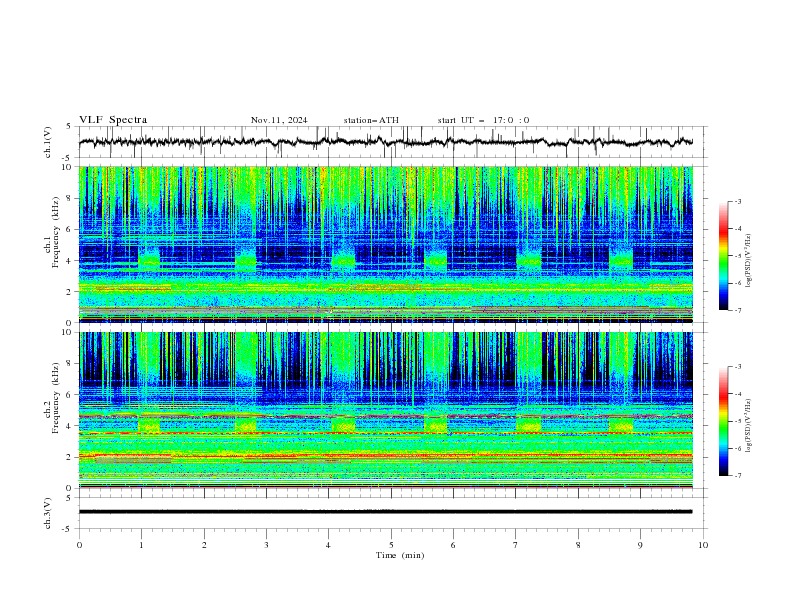Click the ch.2 spectrogram "6" kHz tick label

71,394
